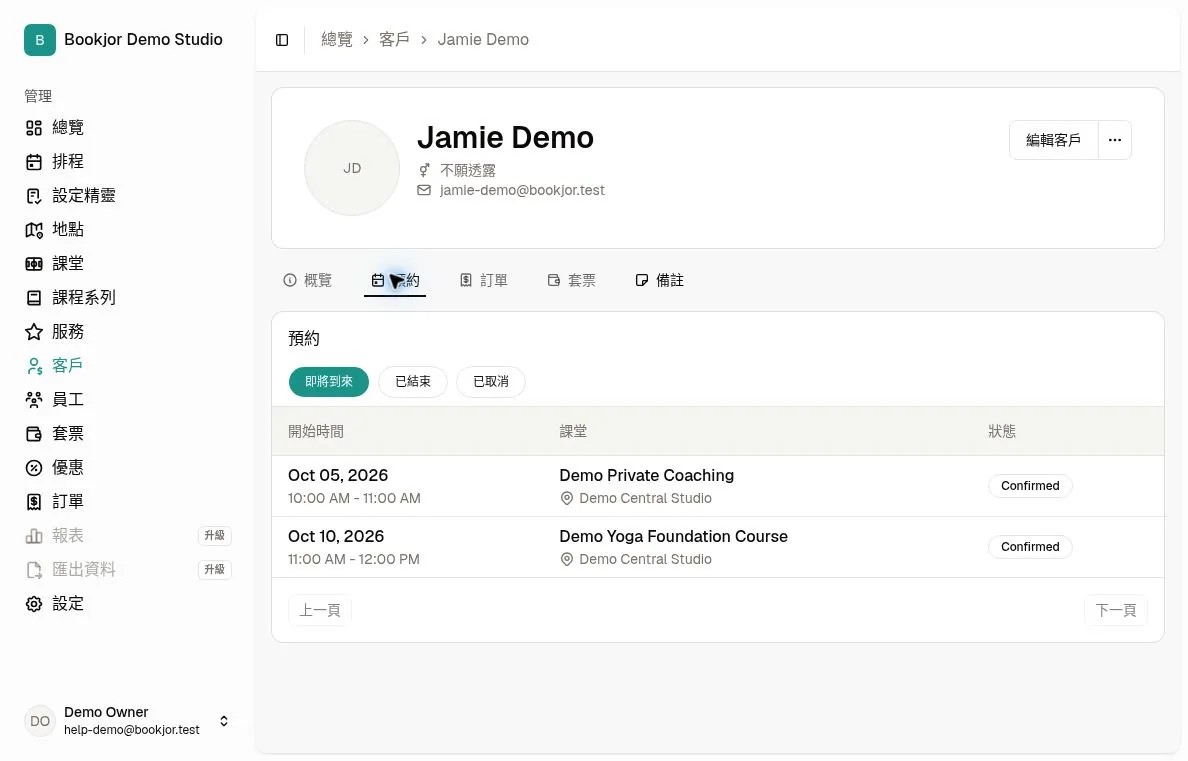Viewport: 1188px width, 761px height.
Task: Click the jamie-demo@bookjor.test email
Action: [522, 190]
